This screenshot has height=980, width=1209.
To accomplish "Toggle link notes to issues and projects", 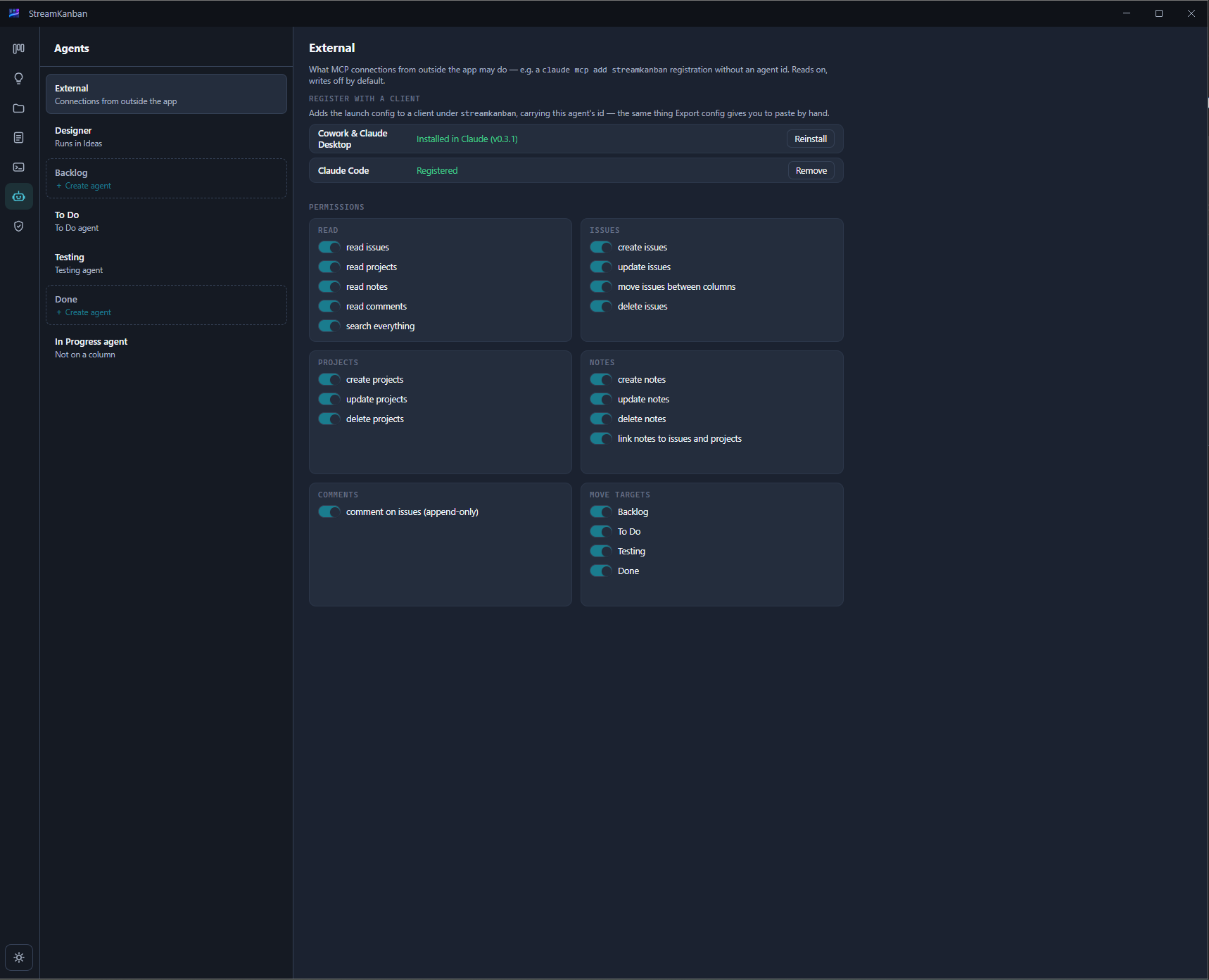I will click(601, 438).
